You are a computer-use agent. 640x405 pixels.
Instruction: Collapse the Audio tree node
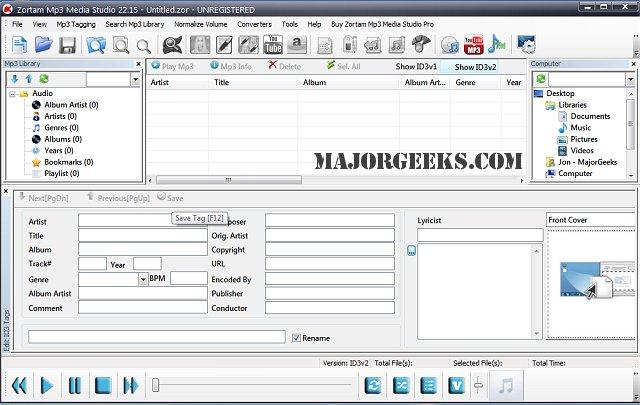[13, 94]
